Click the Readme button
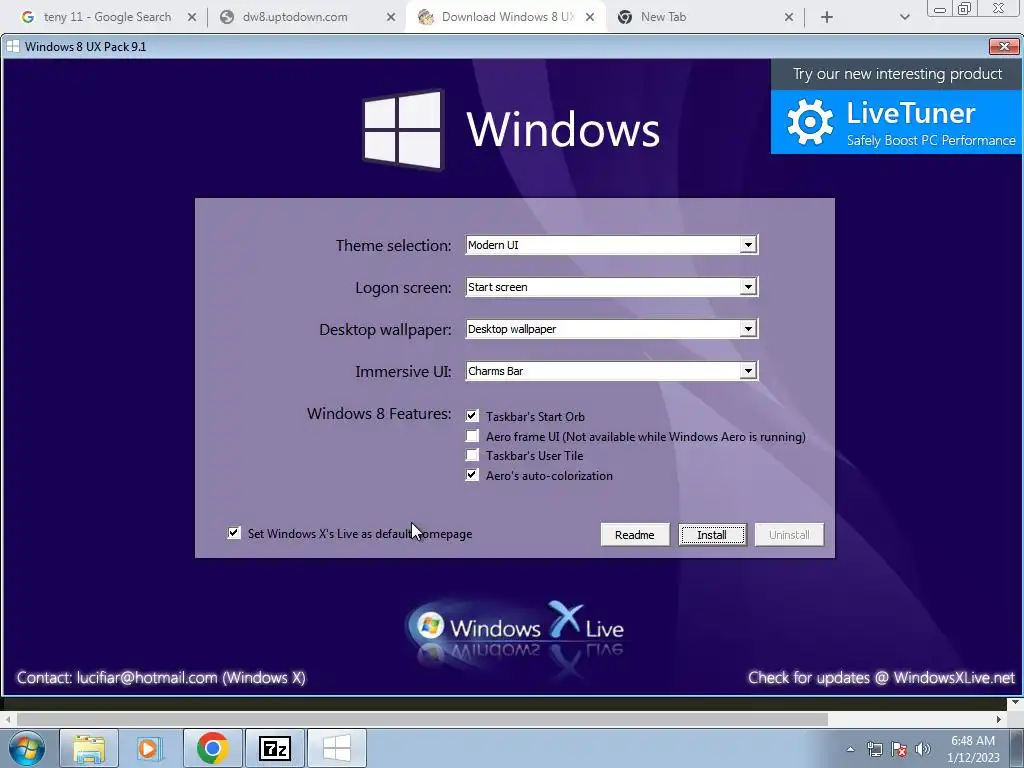This screenshot has height=768, width=1024. coord(635,535)
